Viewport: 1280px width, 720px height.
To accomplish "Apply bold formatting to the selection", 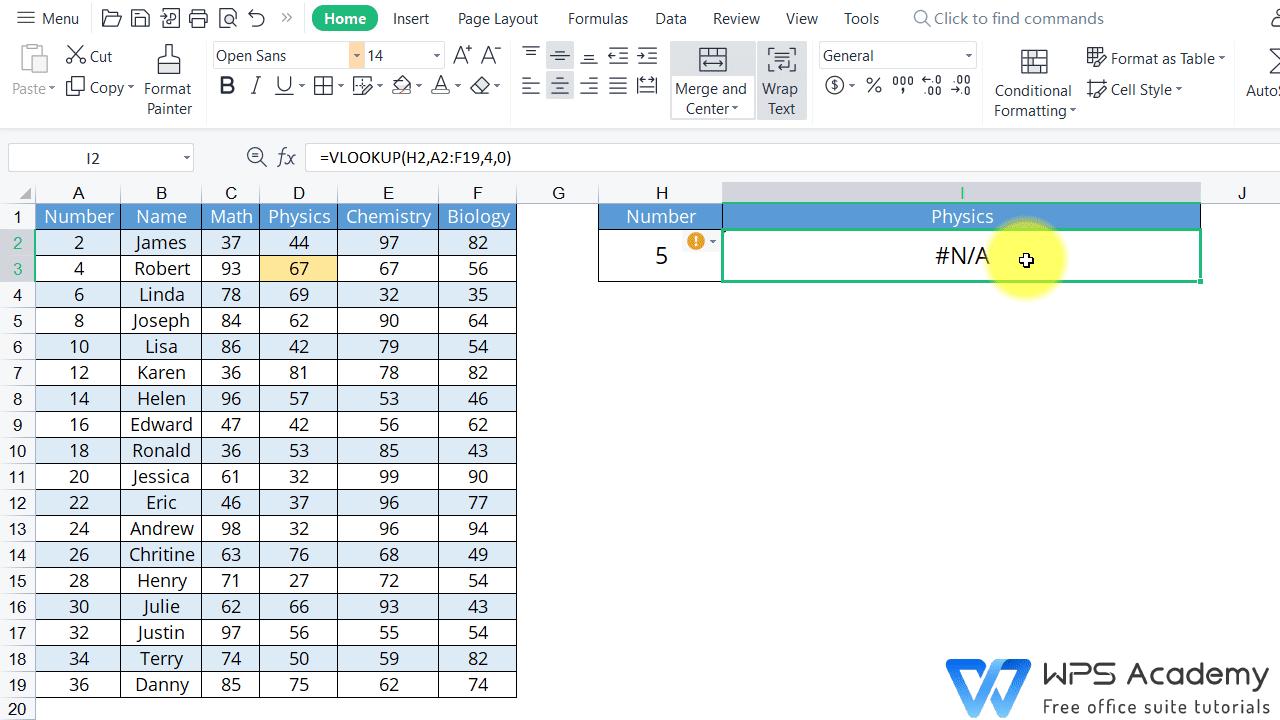I will coord(226,86).
